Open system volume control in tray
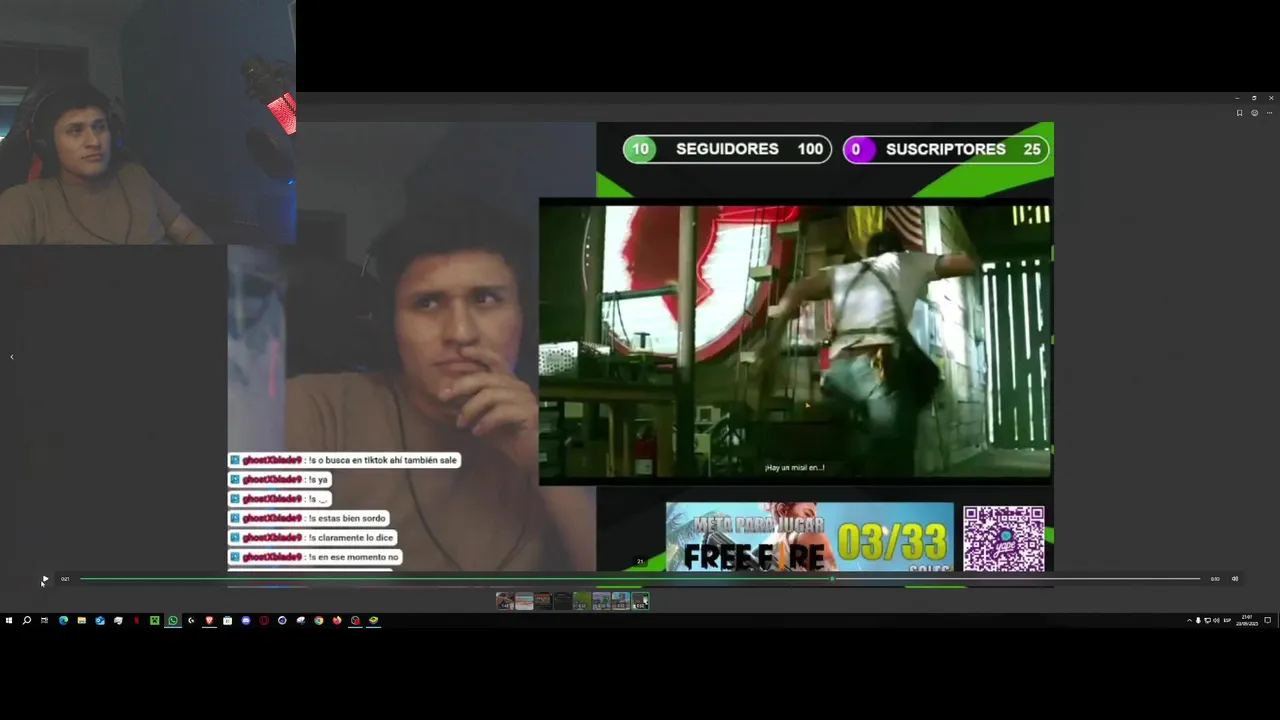The height and width of the screenshot is (720, 1280). coord(1216,620)
